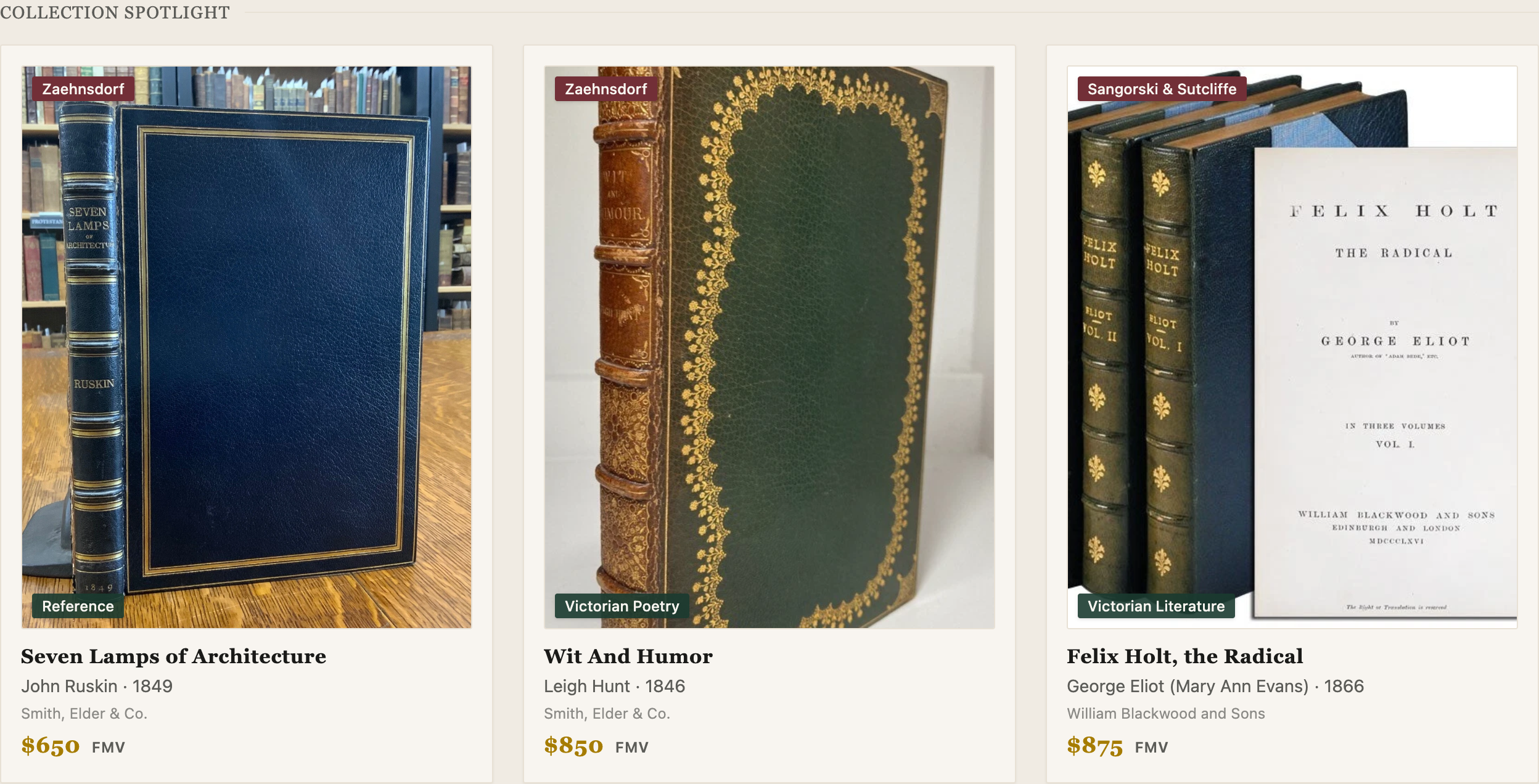Viewport: 1539px width, 784px height.
Task: Open the Felix Holt, the Radical title
Action: (x=1185, y=656)
